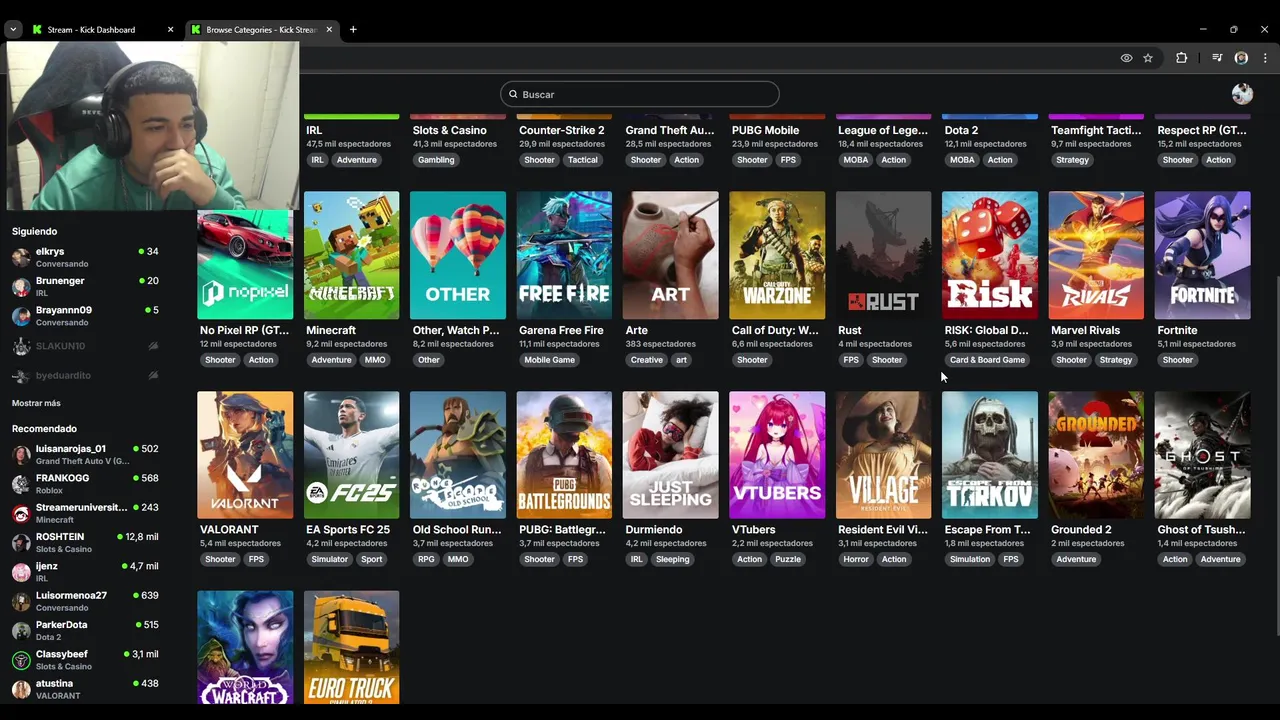
Task: Open Grounded 2 title link
Action: [x=1081, y=530]
